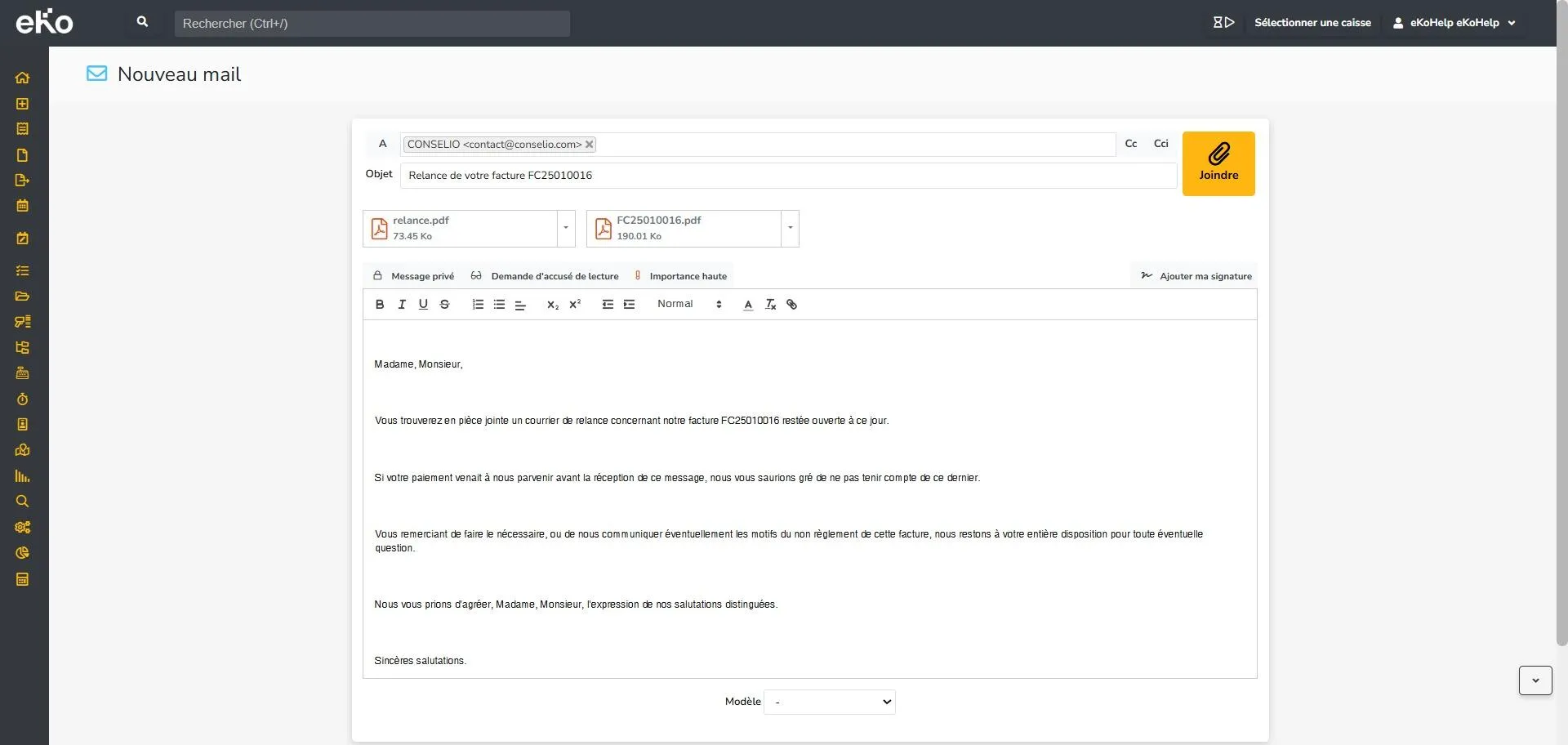This screenshot has width=1568, height=745.
Task: Click the Joindre paperclip attach button
Action: [x=1218, y=163]
